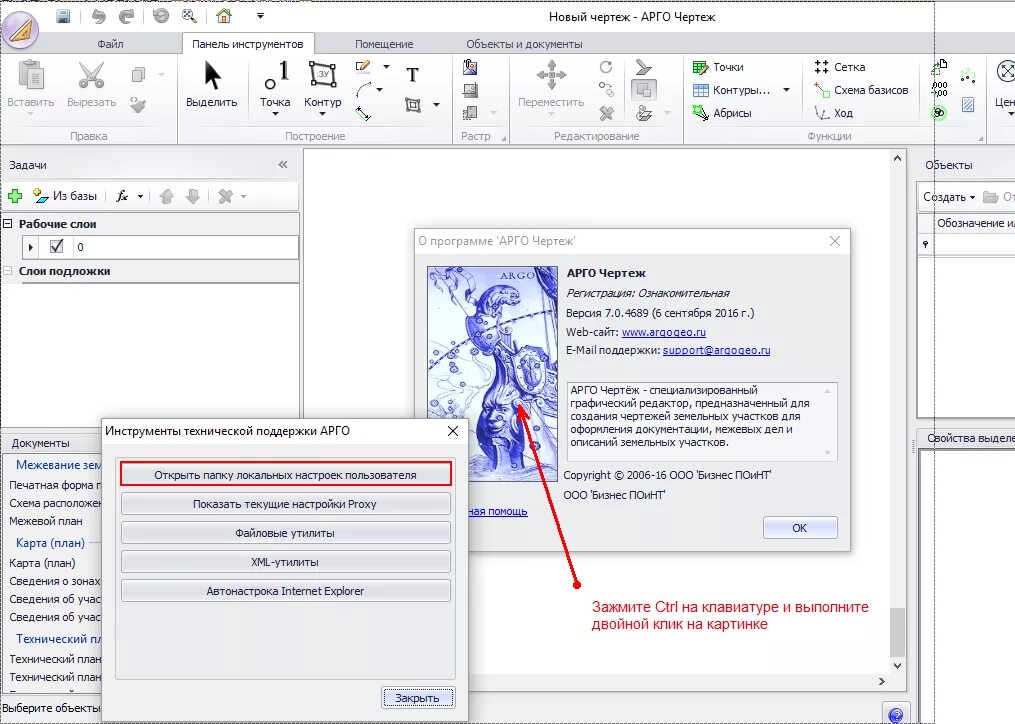Click the XML-утилиты button

click(x=285, y=562)
